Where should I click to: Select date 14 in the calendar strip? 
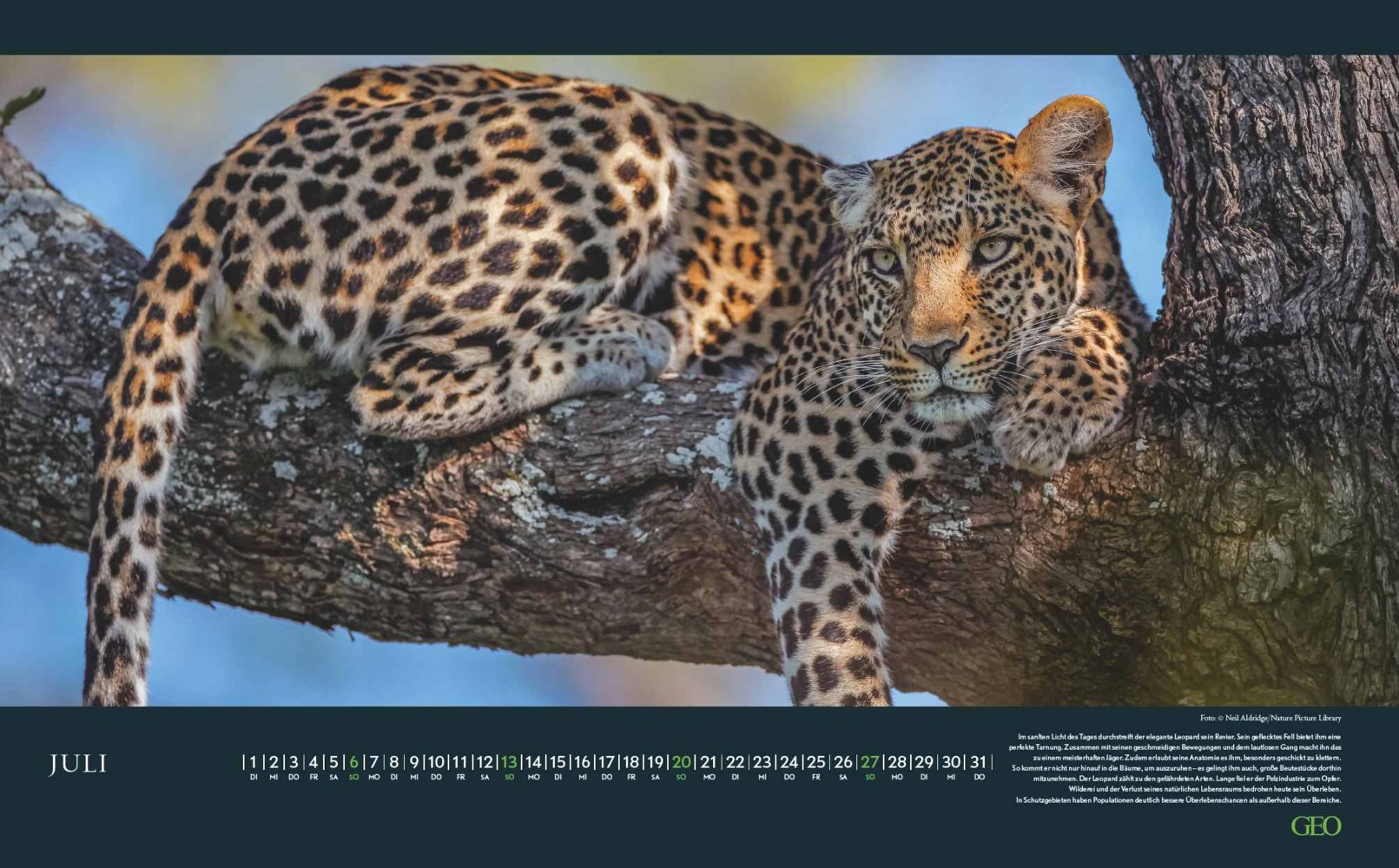533,762
